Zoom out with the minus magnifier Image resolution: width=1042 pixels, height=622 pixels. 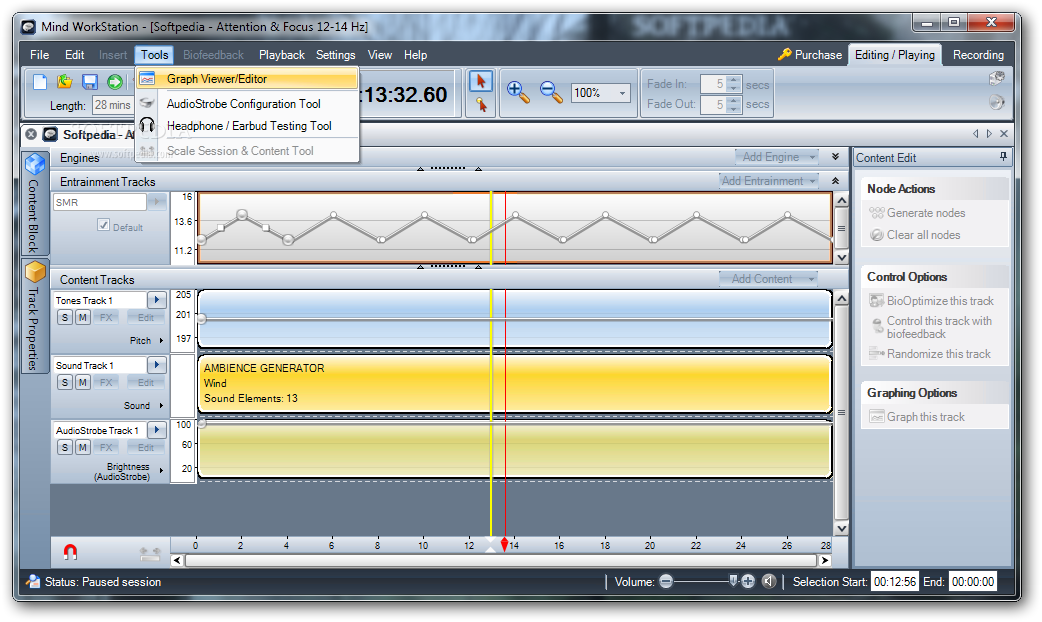pos(551,92)
